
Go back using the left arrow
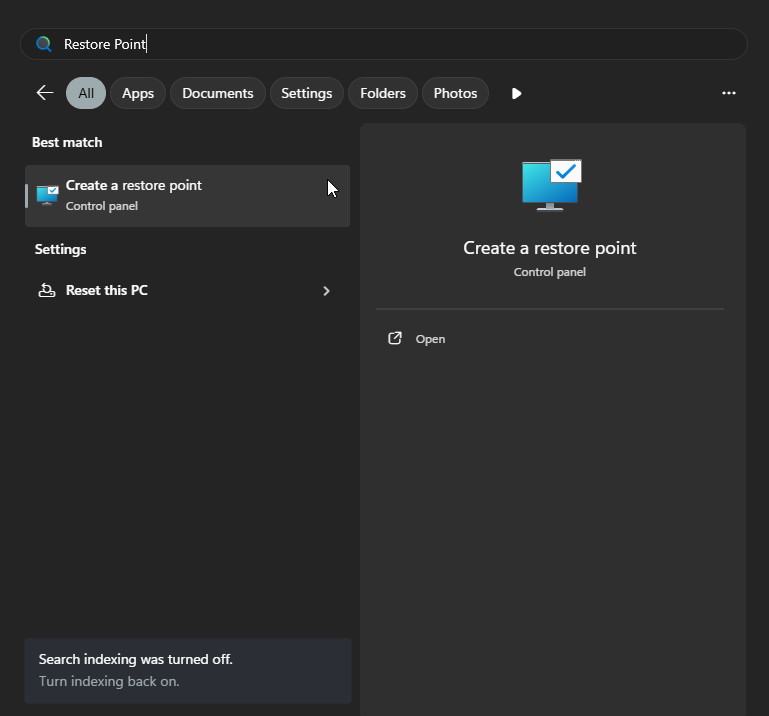pos(45,93)
